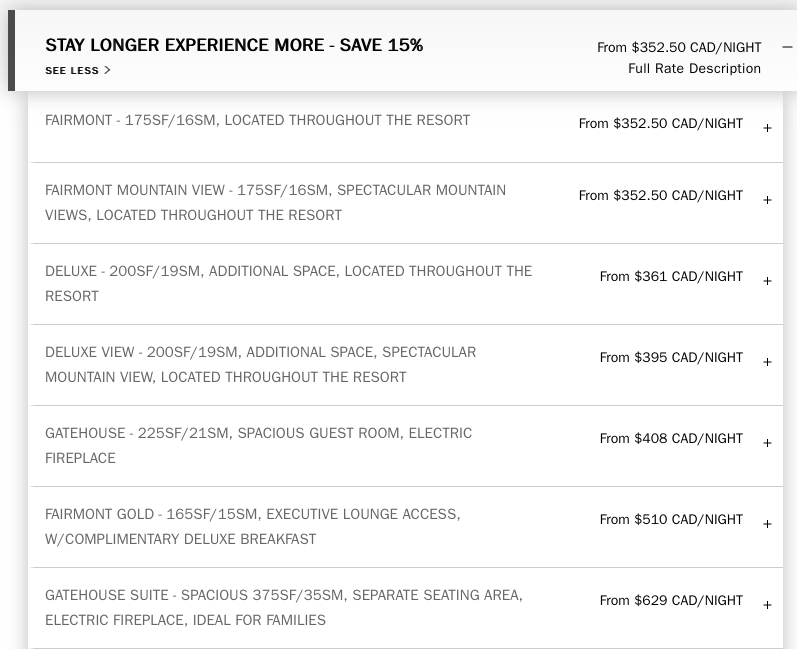Open the Full Rate Description link
797x649 pixels.
[x=694, y=69]
